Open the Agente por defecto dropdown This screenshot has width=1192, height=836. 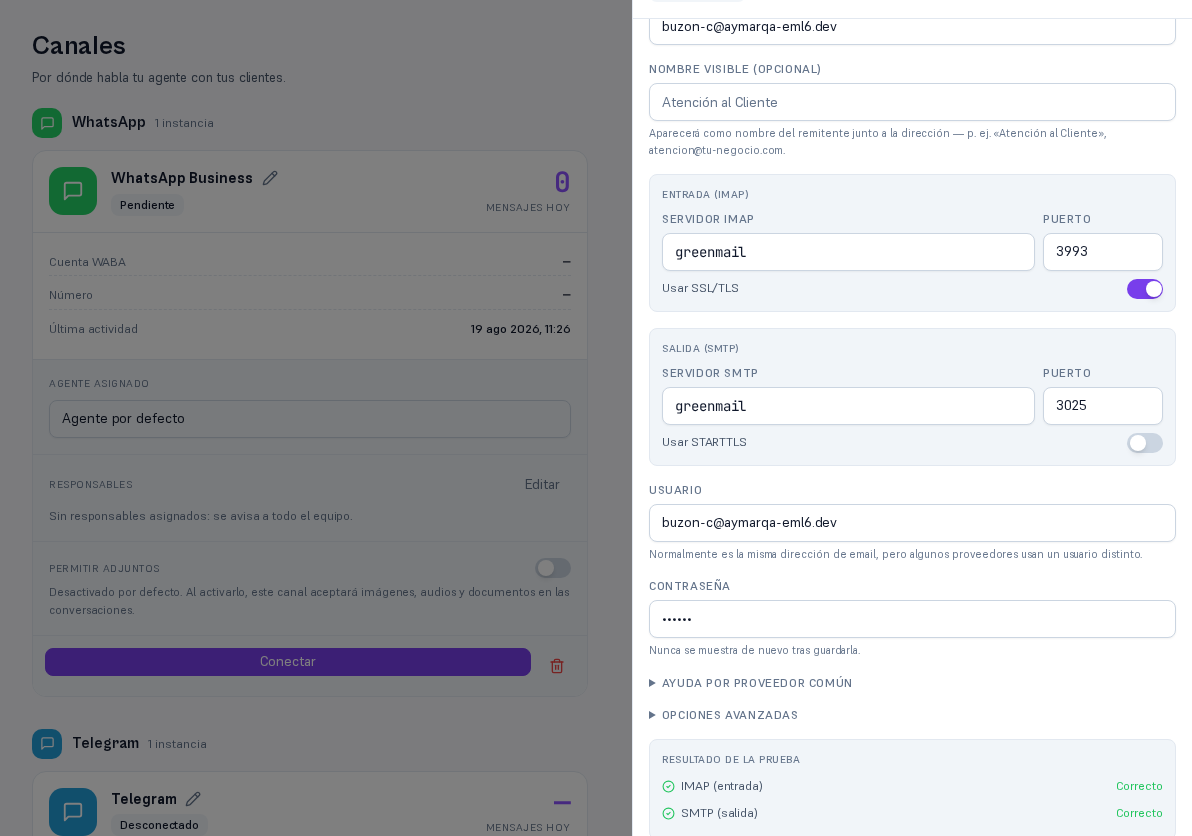click(310, 419)
